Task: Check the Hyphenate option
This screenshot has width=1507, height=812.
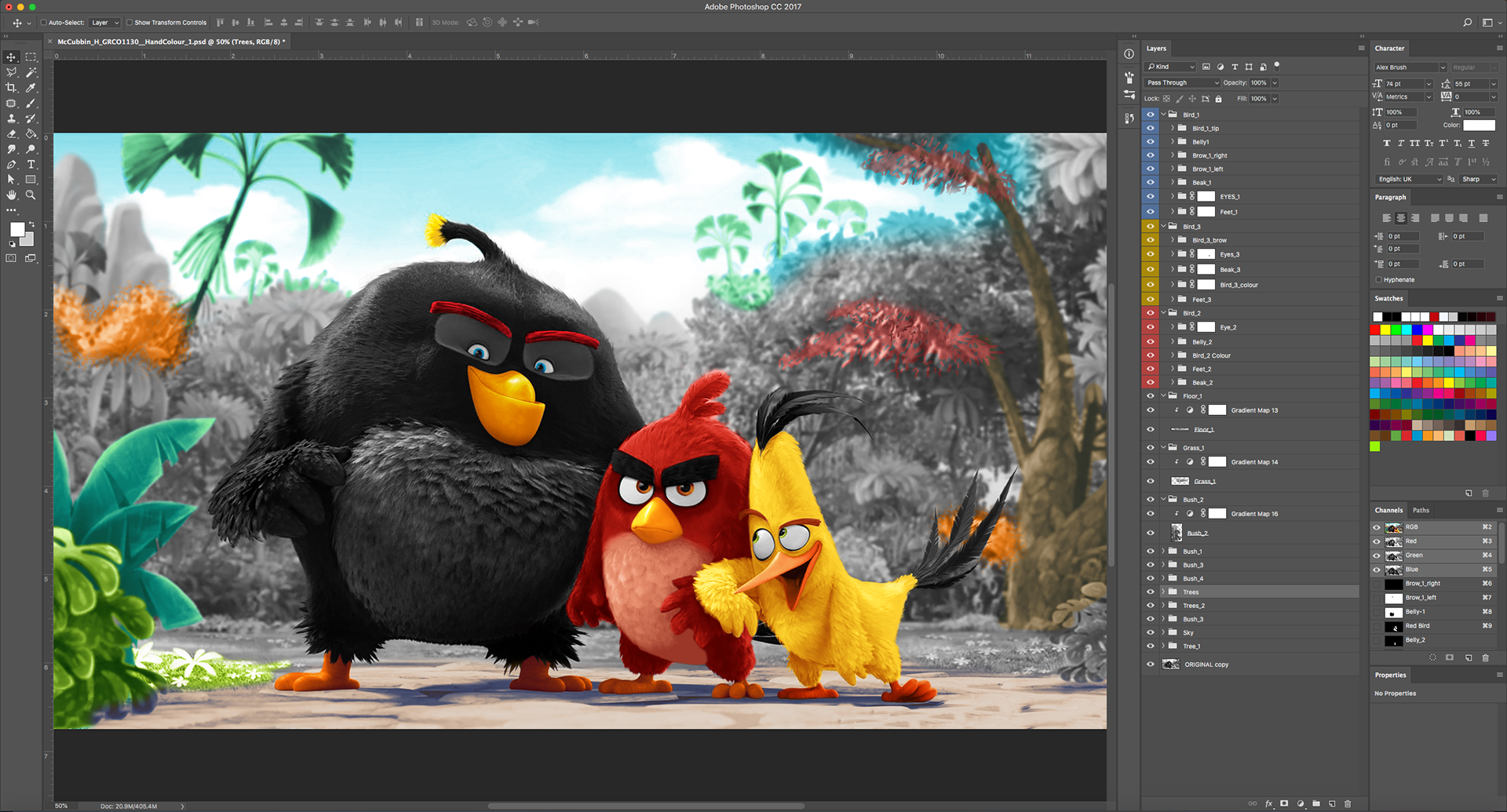Action: pyautogui.click(x=1378, y=279)
